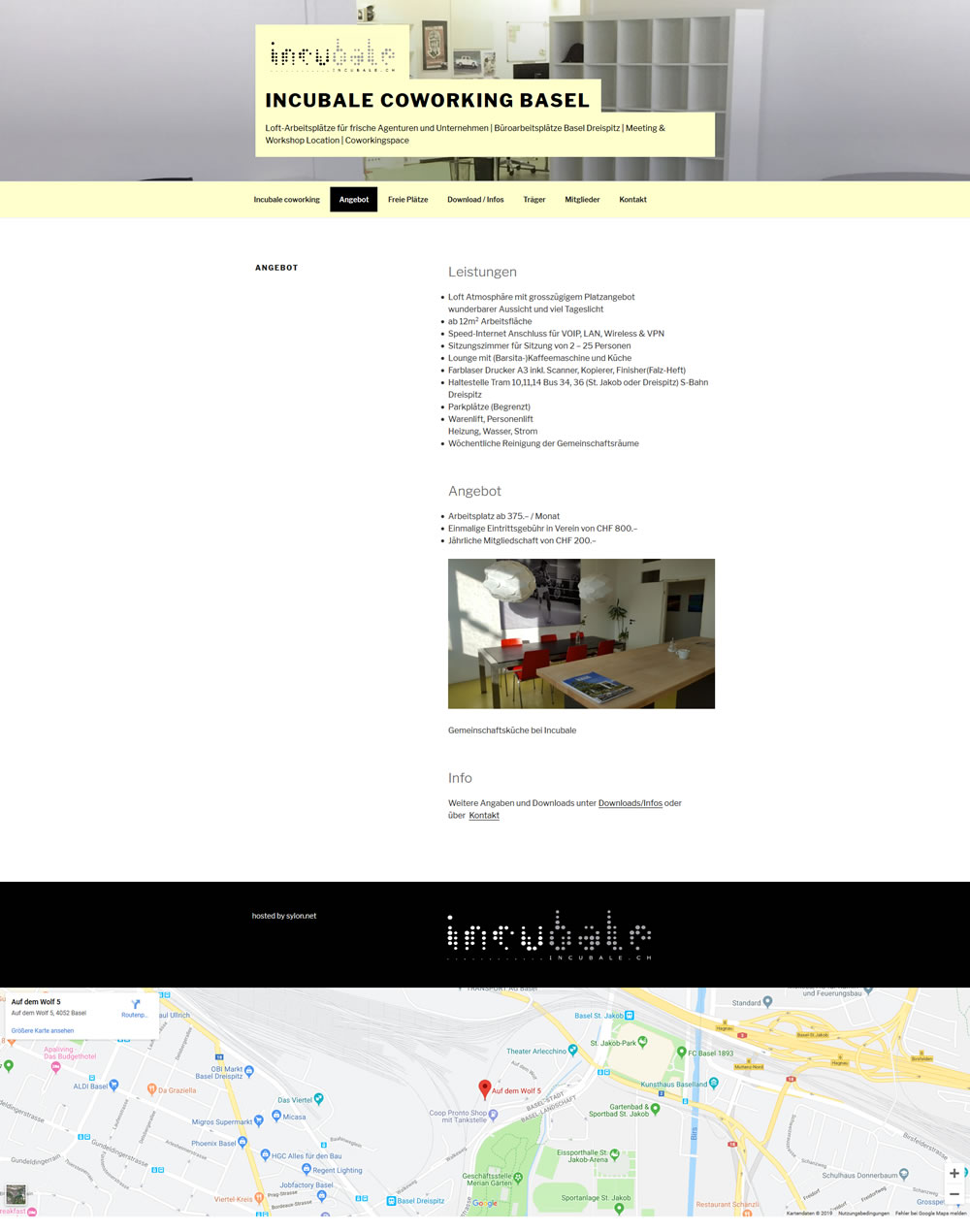
Task: Select the St. Jakob-Park map marker
Action: click(x=642, y=1043)
